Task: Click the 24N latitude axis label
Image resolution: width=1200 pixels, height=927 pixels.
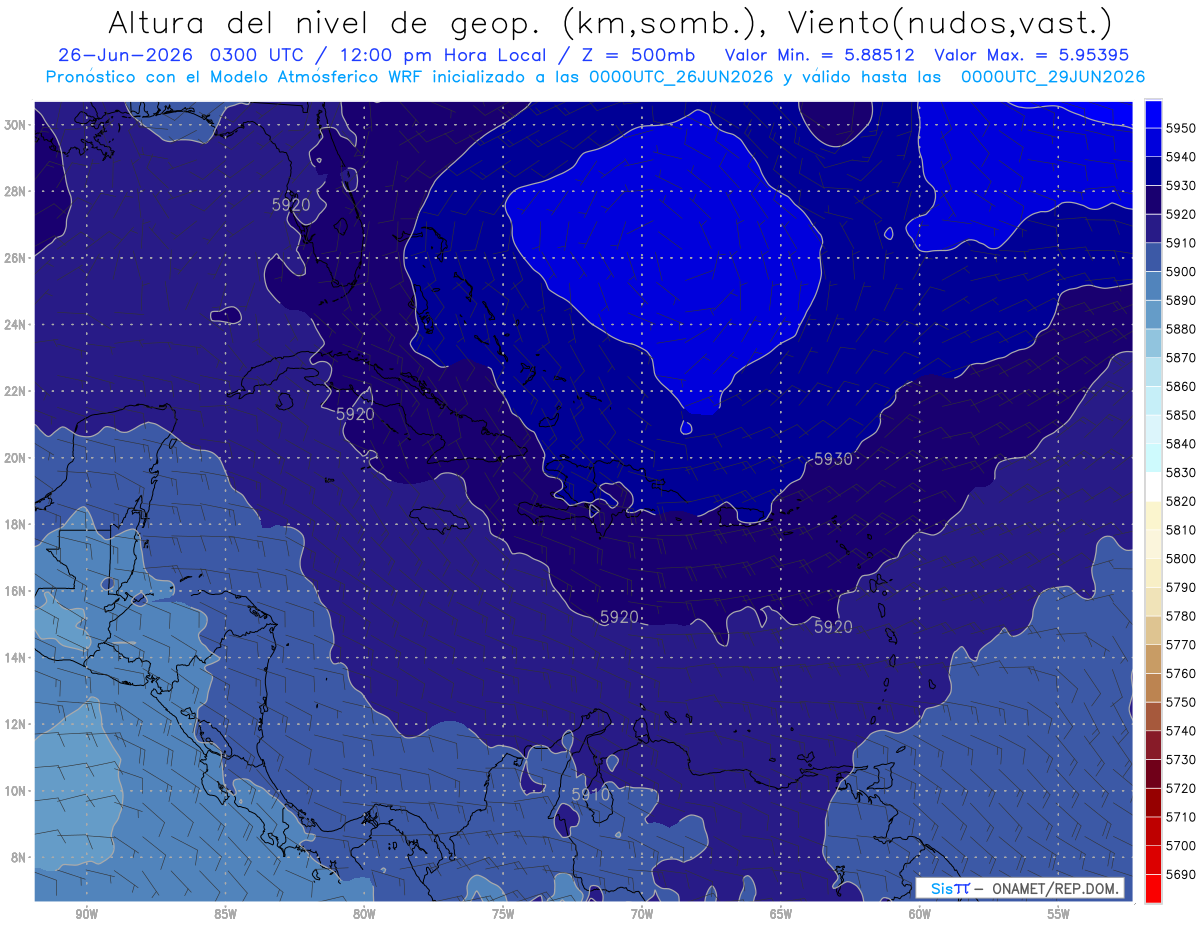Action: click(x=16, y=325)
